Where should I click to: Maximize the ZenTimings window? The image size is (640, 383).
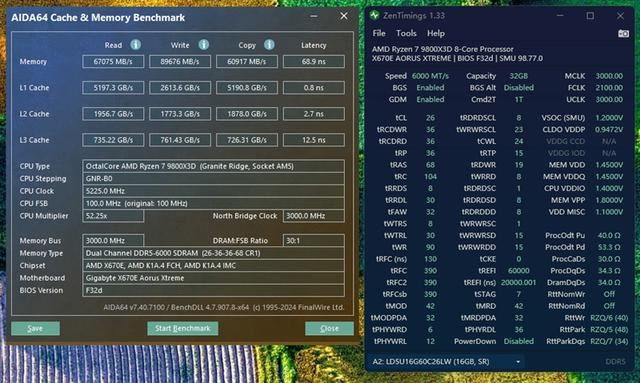pos(590,16)
